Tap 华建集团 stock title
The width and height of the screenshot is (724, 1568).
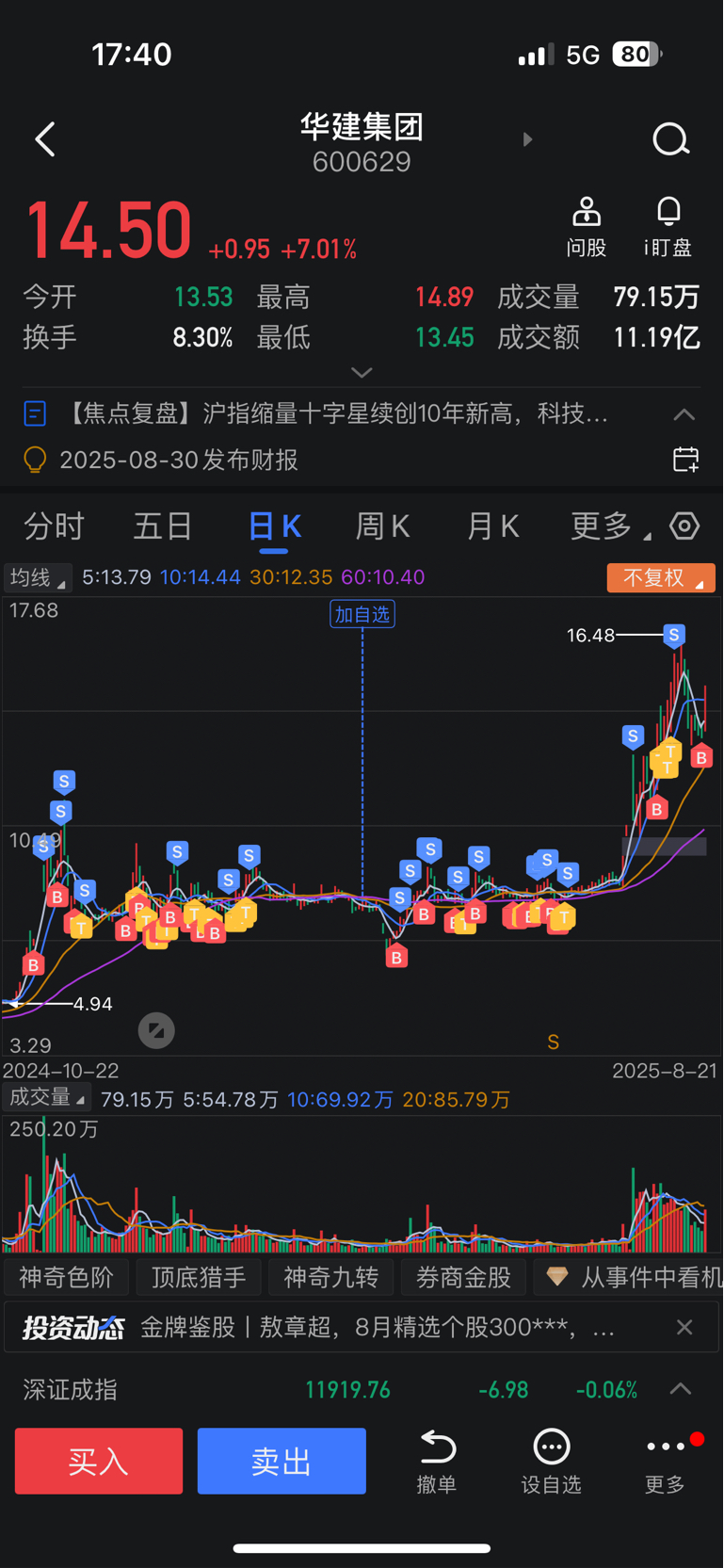pos(362,126)
